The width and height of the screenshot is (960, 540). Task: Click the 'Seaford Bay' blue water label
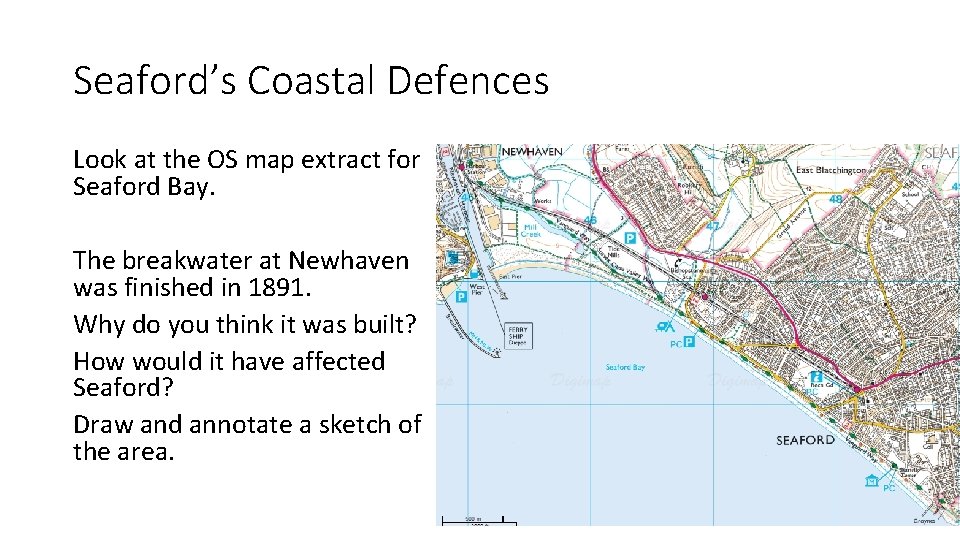pyautogui.click(x=625, y=367)
